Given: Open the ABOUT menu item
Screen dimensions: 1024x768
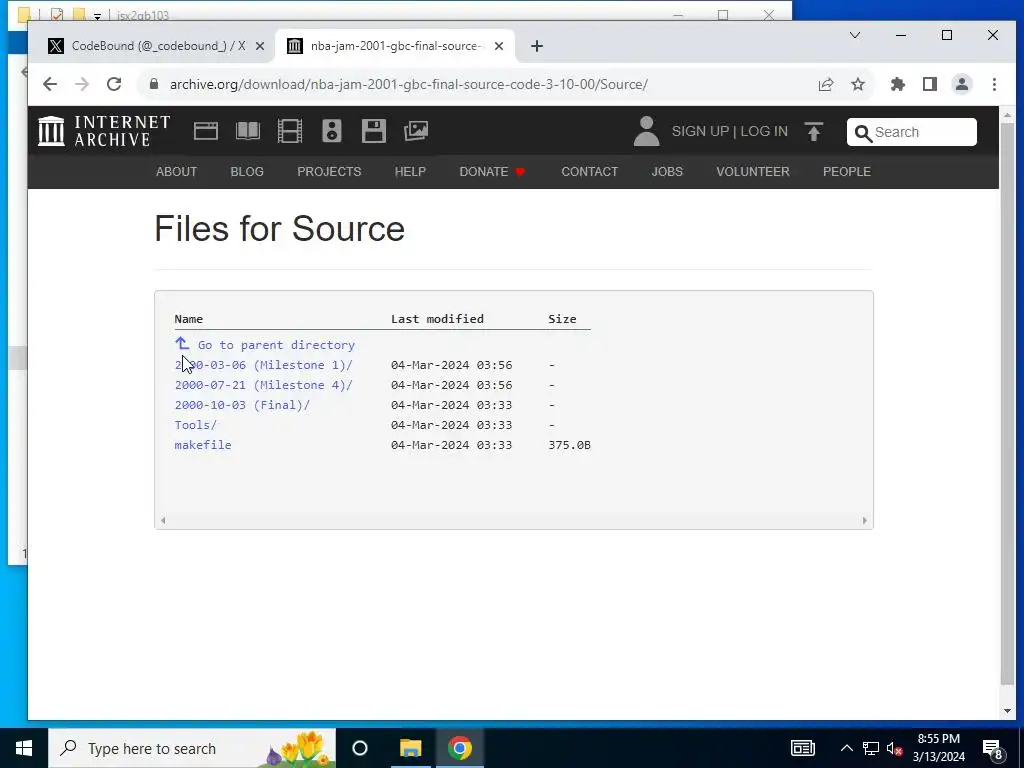Looking at the screenshot, I should [176, 172].
